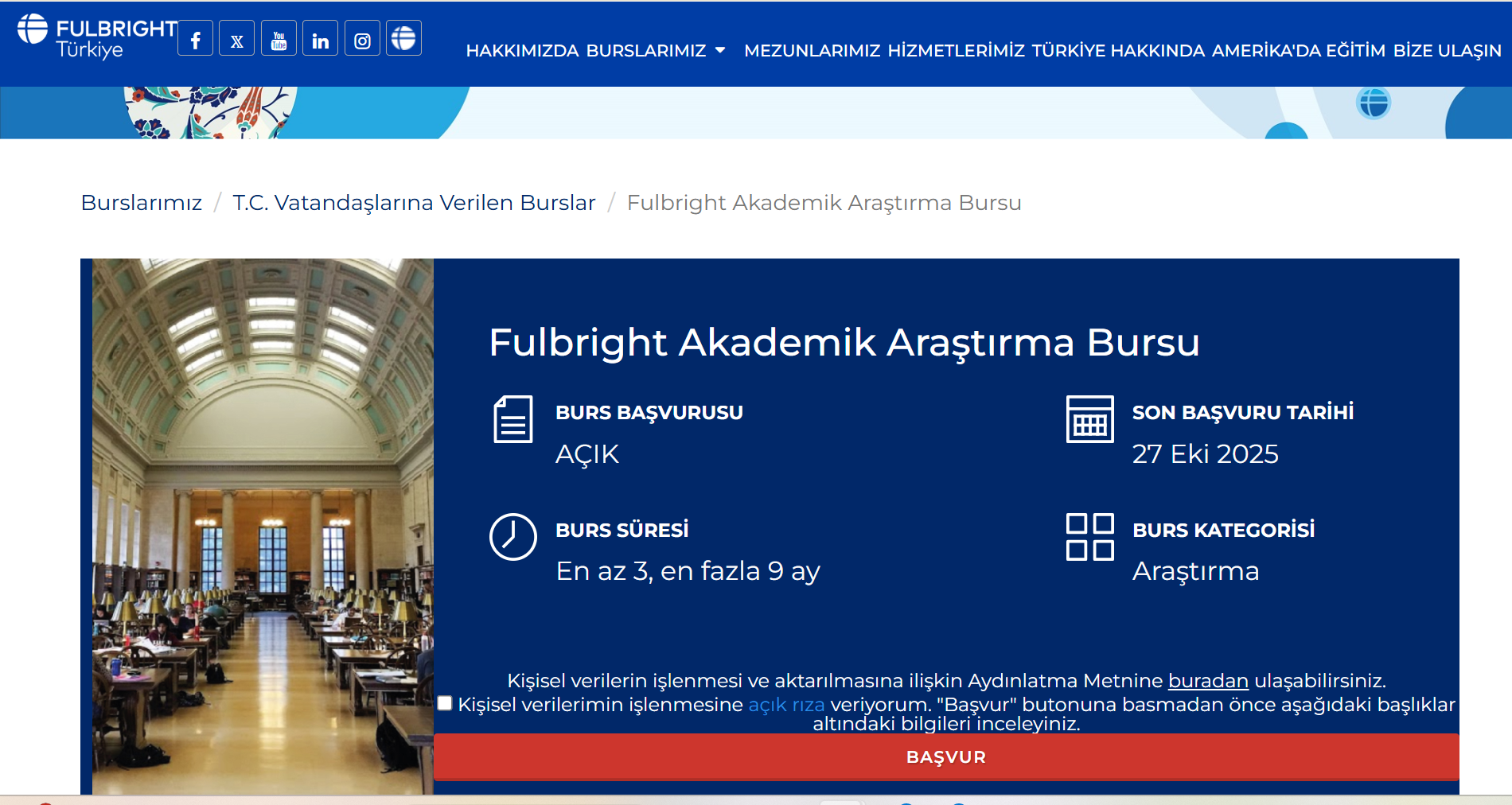Click the document icon beside Burs Başvurusu
Screen dimensions: 1512x805
[513, 419]
